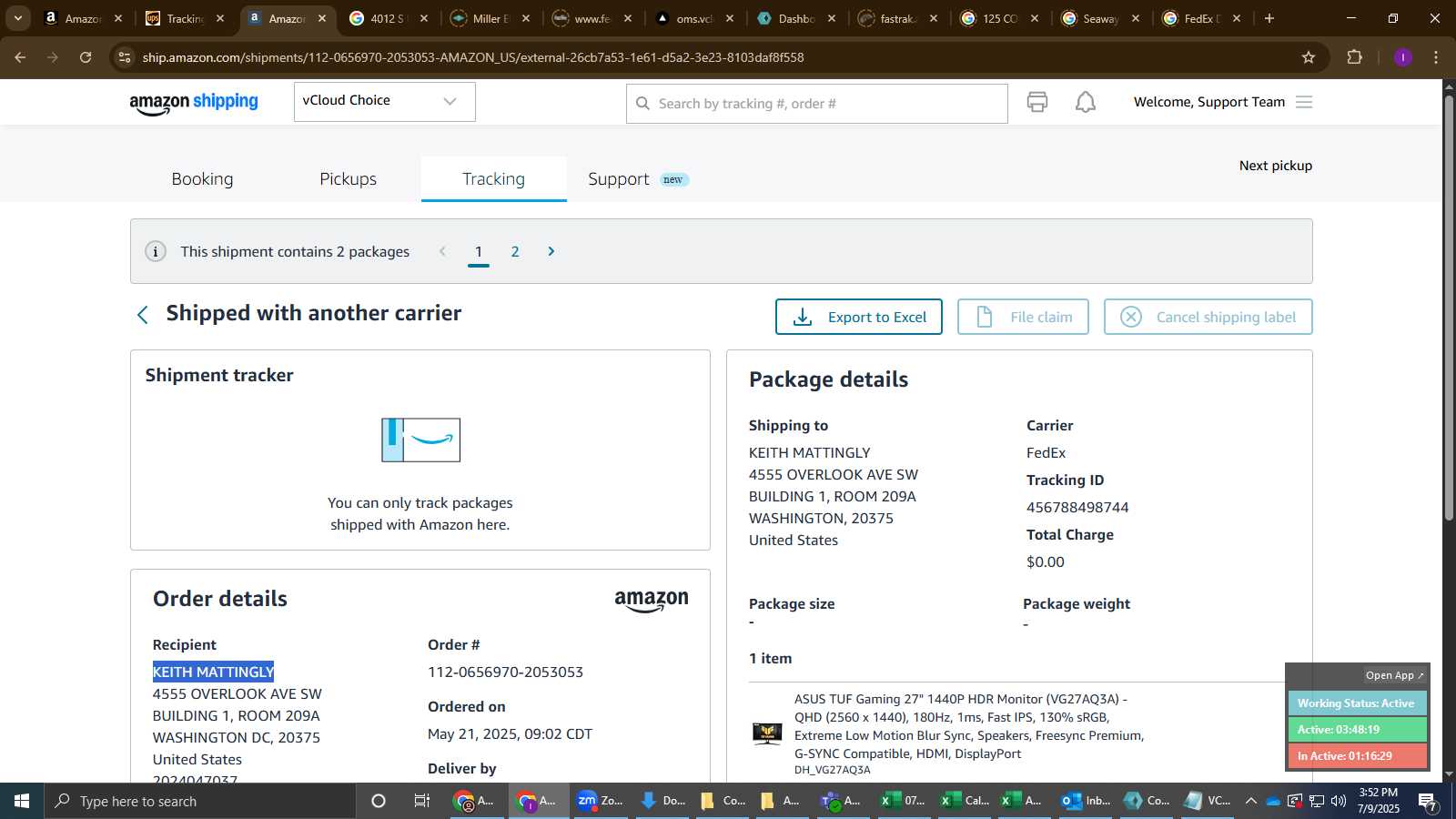Switch to the Pickups tab

[348, 179]
